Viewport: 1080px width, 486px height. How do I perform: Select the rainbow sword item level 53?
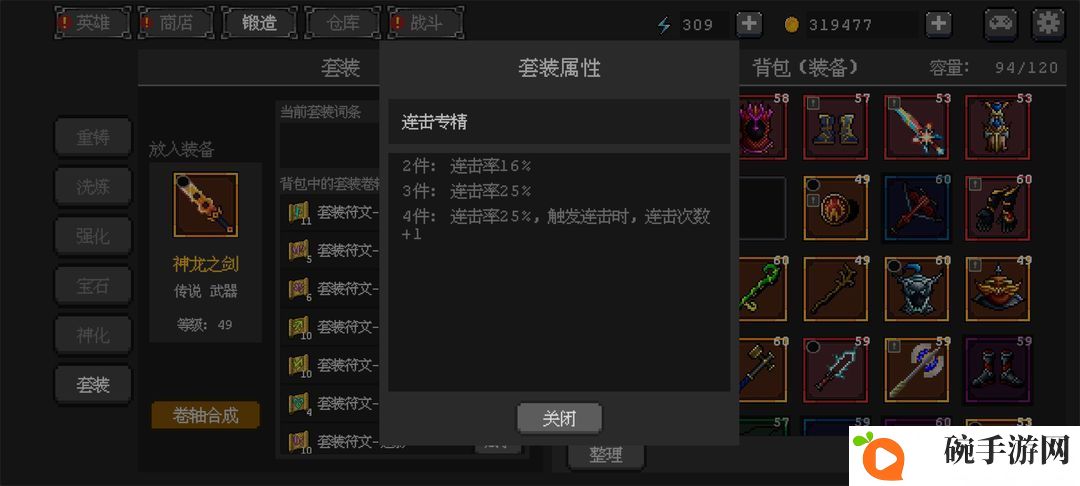[917, 127]
